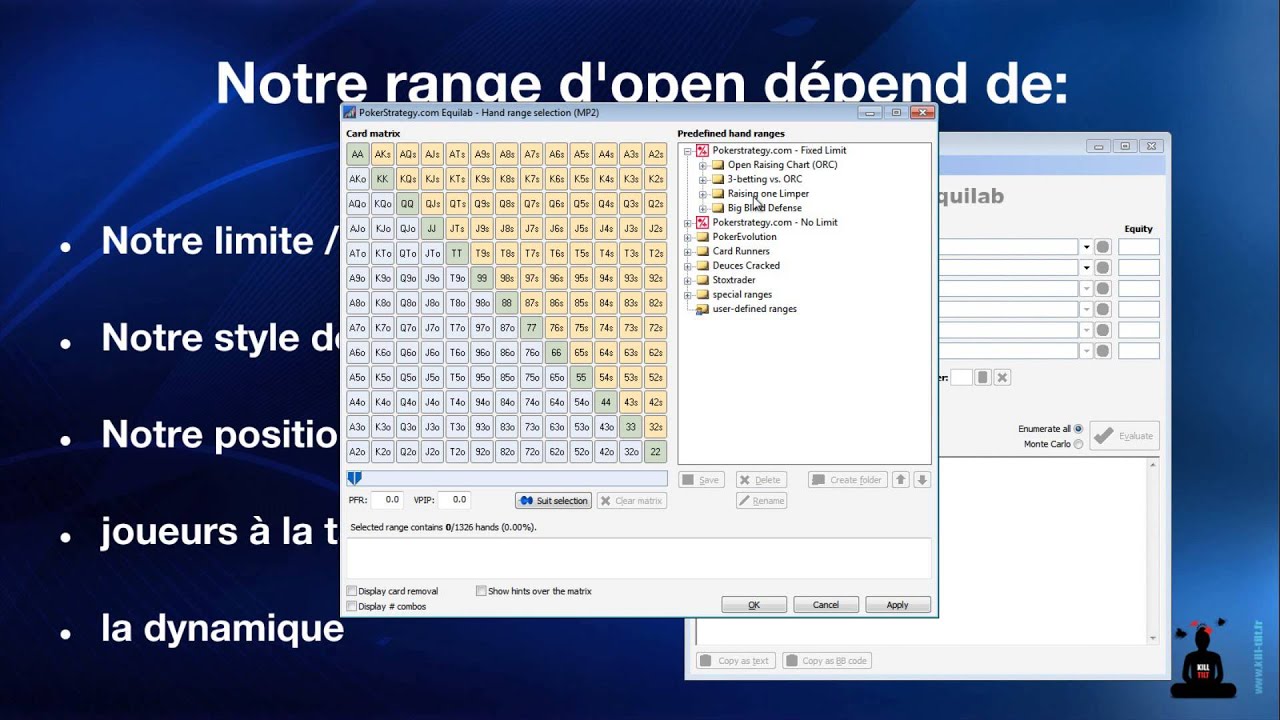The image size is (1280, 720).
Task: Expand the Raising one Limper node
Action: [703, 194]
